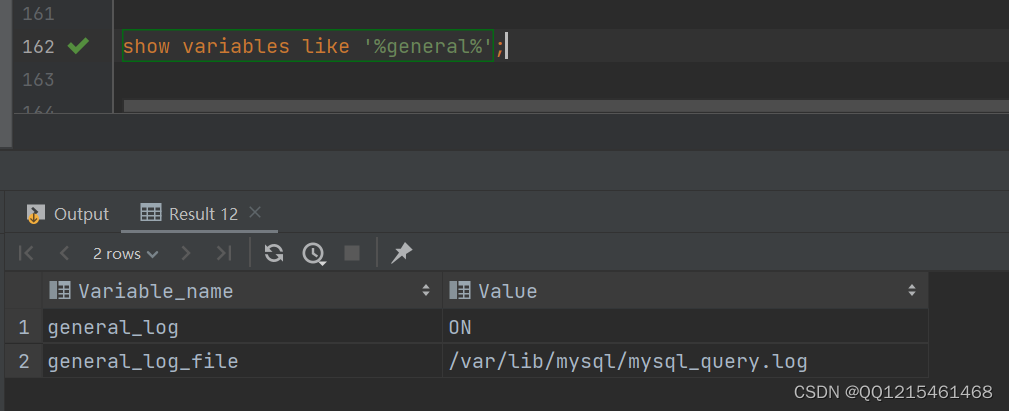Select the Variable_name column header
Viewport: 1009px width, 411px height.
[x=242, y=291]
